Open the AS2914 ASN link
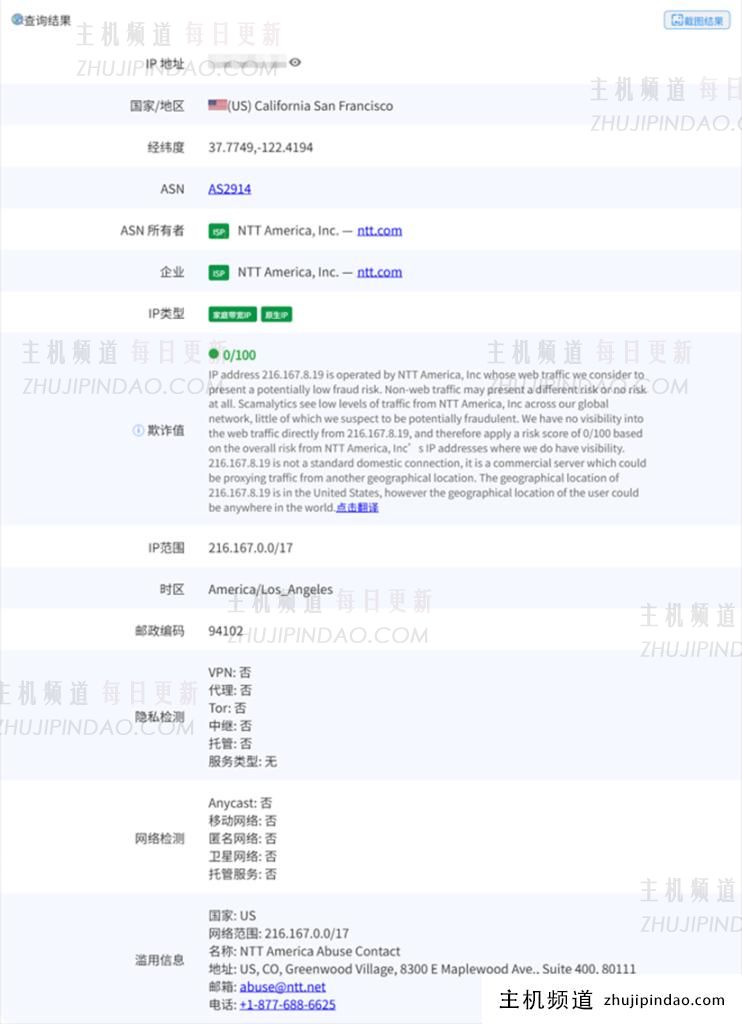This screenshot has height=1024, width=742. (229, 189)
